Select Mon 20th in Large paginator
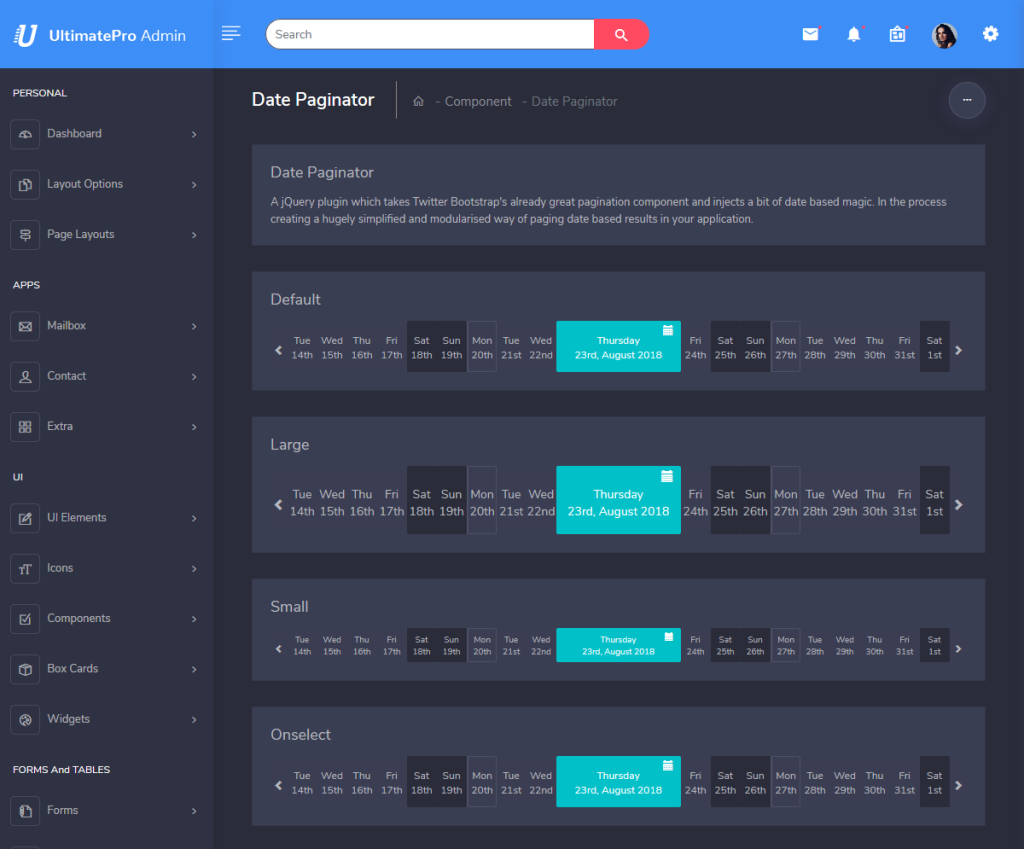 (x=482, y=502)
